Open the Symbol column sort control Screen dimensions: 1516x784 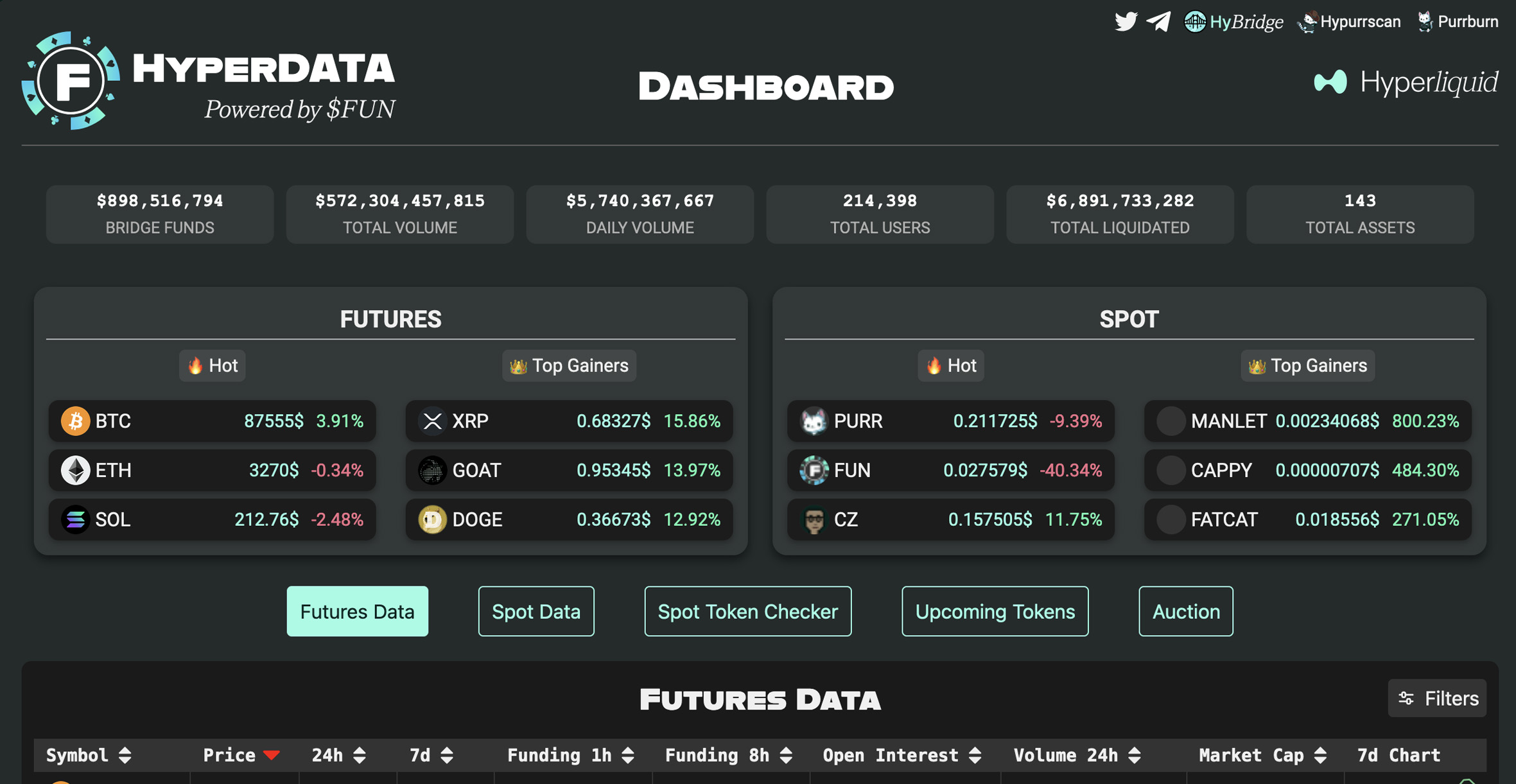pyautogui.click(x=126, y=755)
